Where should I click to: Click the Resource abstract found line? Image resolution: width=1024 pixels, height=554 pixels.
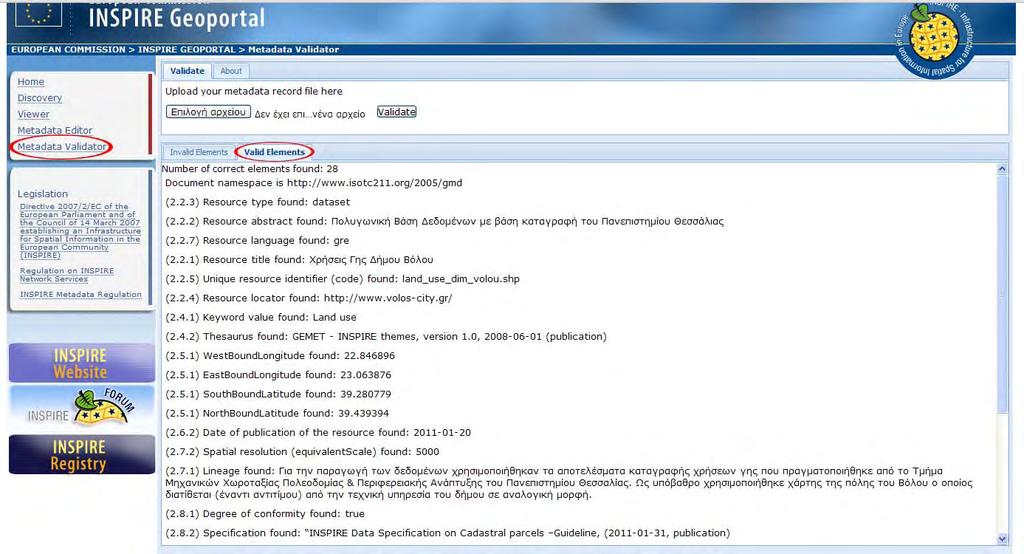point(444,221)
